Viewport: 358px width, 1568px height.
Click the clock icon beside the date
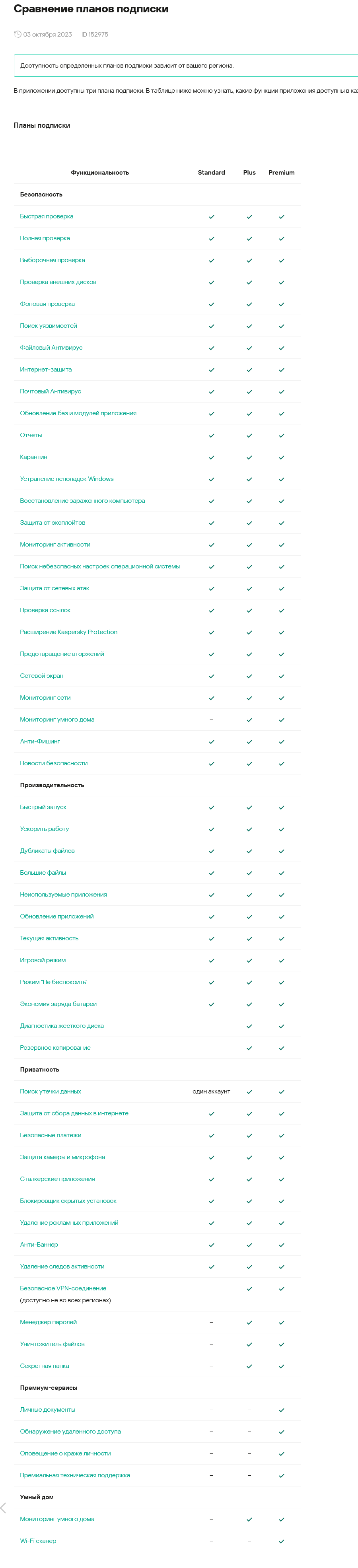click(18, 34)
